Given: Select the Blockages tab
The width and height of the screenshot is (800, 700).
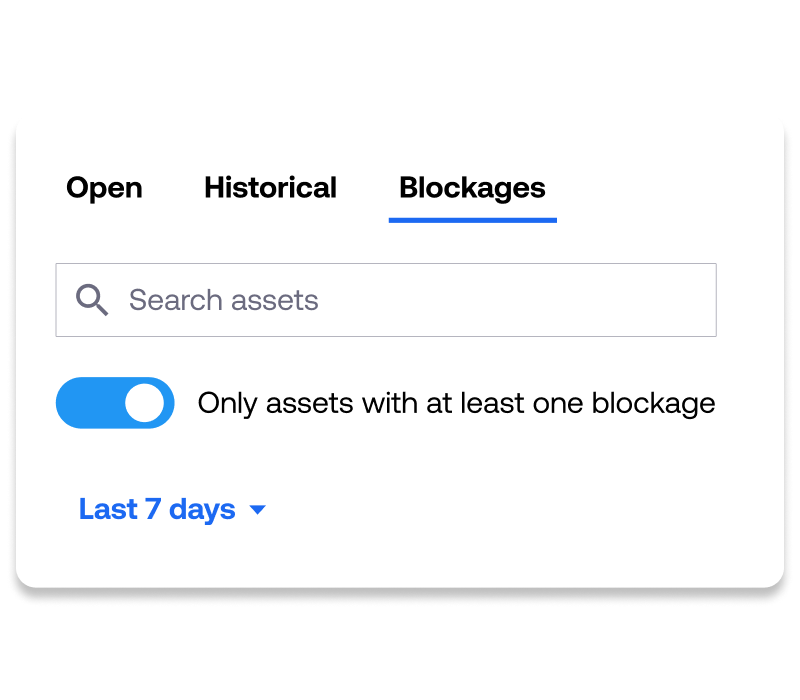Looking at the screenshot, I should click(x=472, y=188).
